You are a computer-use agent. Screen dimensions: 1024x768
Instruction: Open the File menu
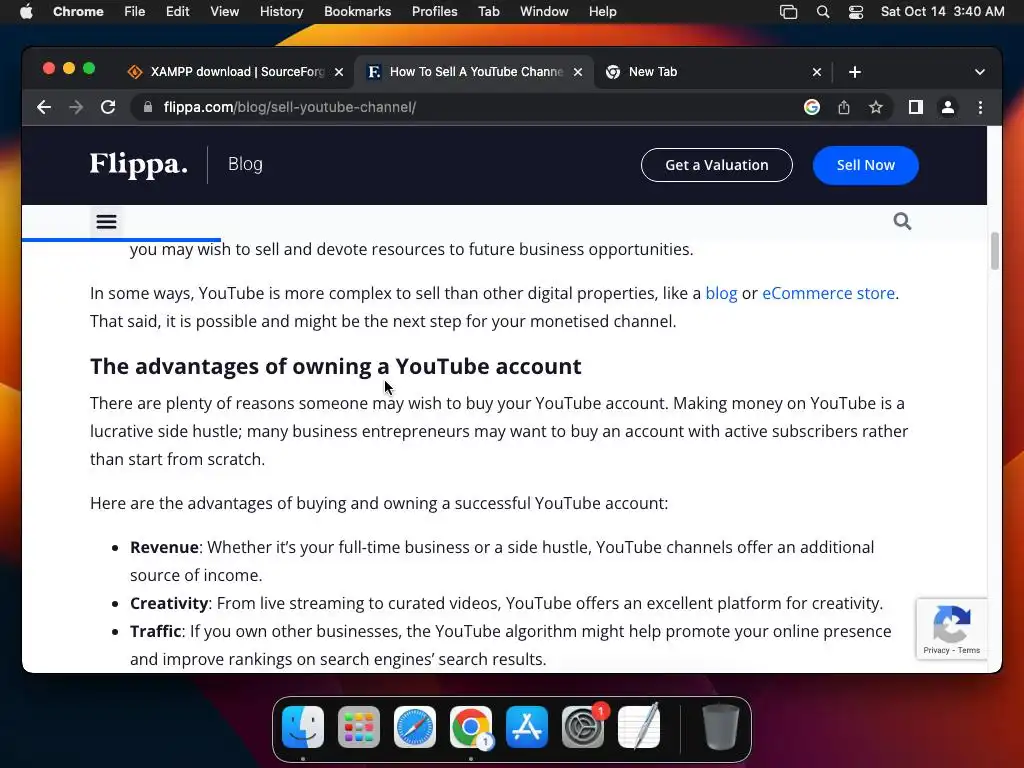pyautogui.click(x=135, y=12)
